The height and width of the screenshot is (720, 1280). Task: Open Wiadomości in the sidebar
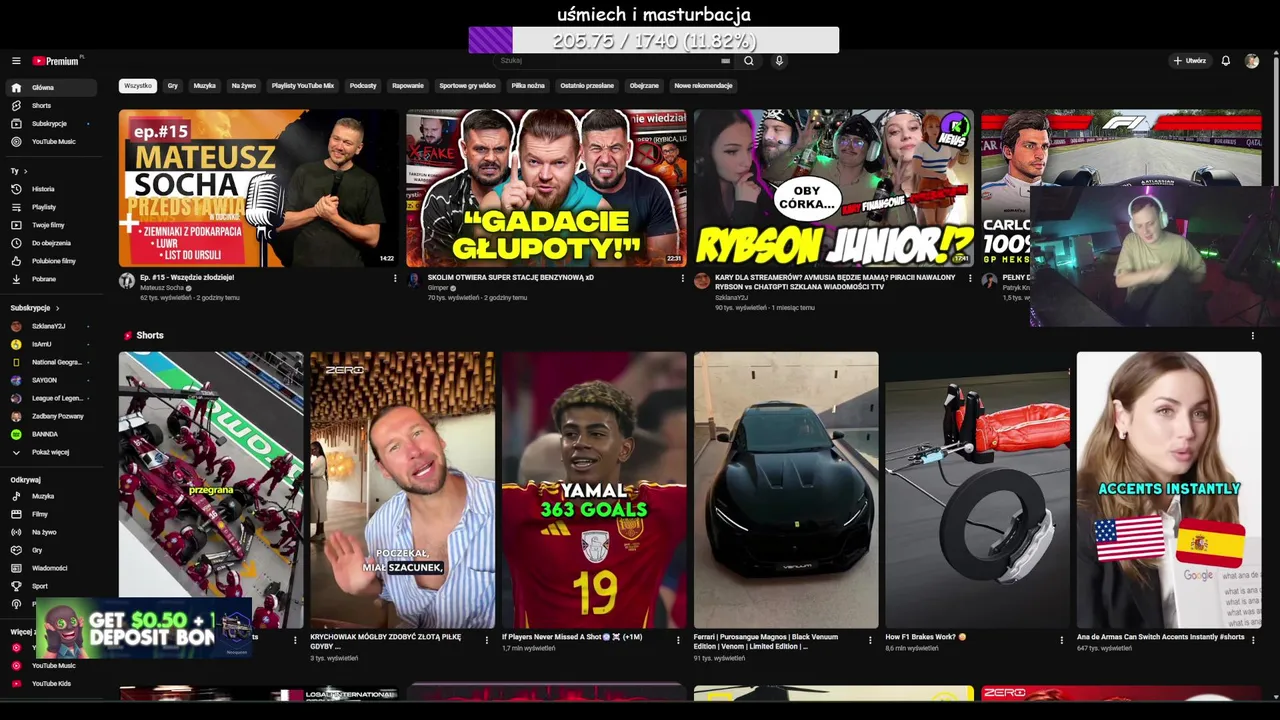coord(52,568)
